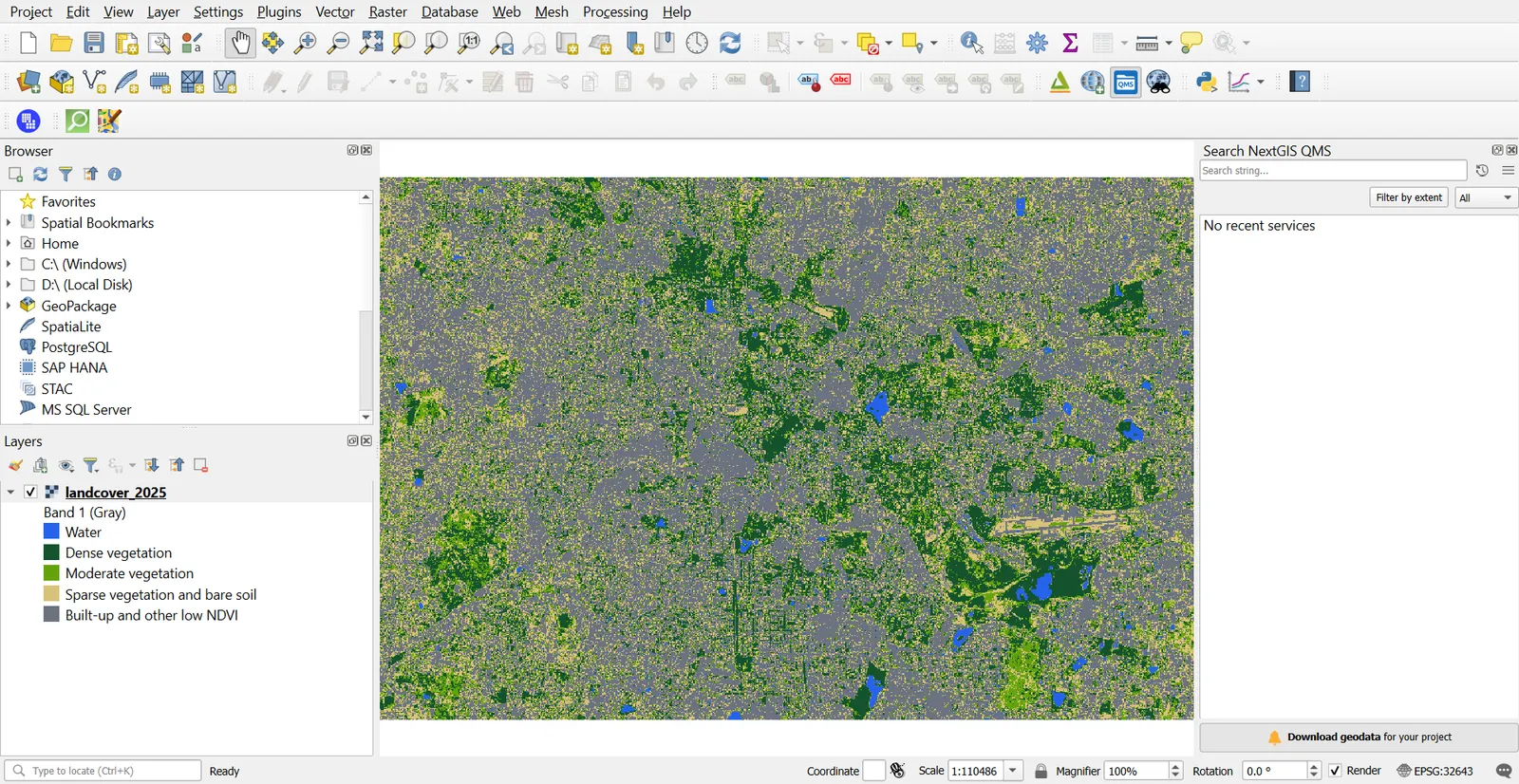Expand the Home folder node
The image size is (1519, 784).
[9, 243]
